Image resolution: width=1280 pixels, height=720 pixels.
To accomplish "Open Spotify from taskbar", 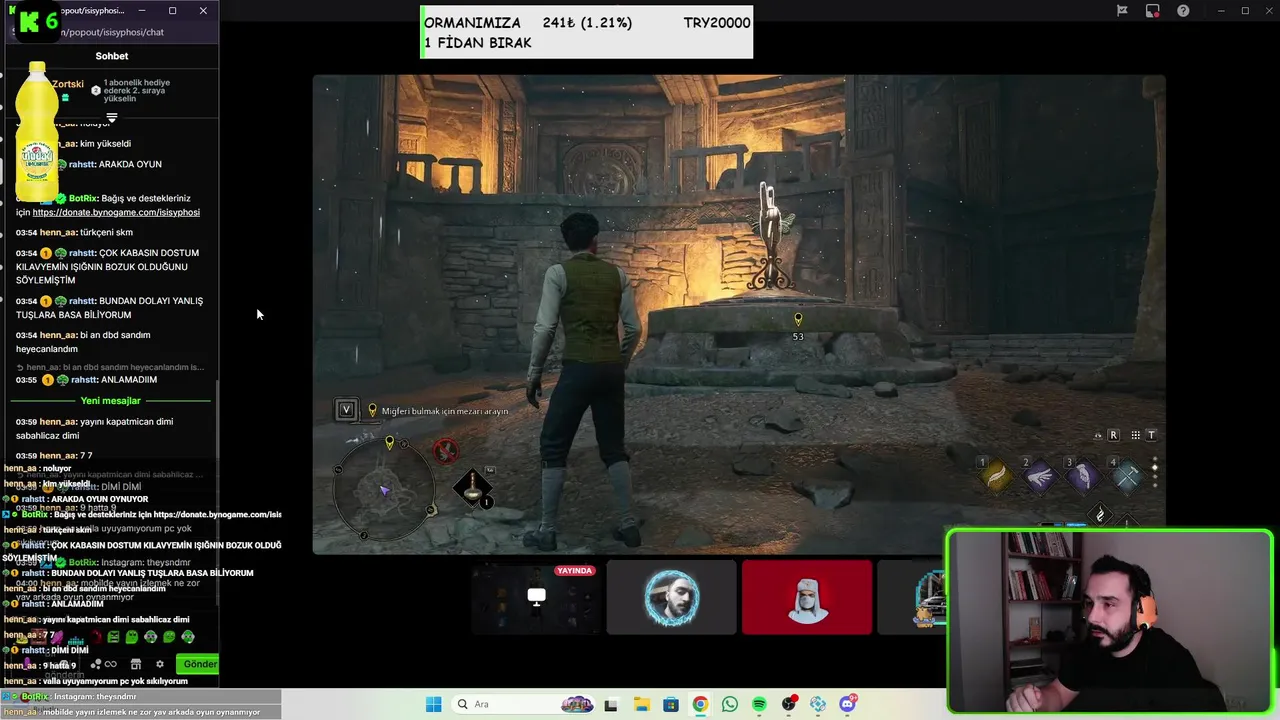I will (759, 704).
